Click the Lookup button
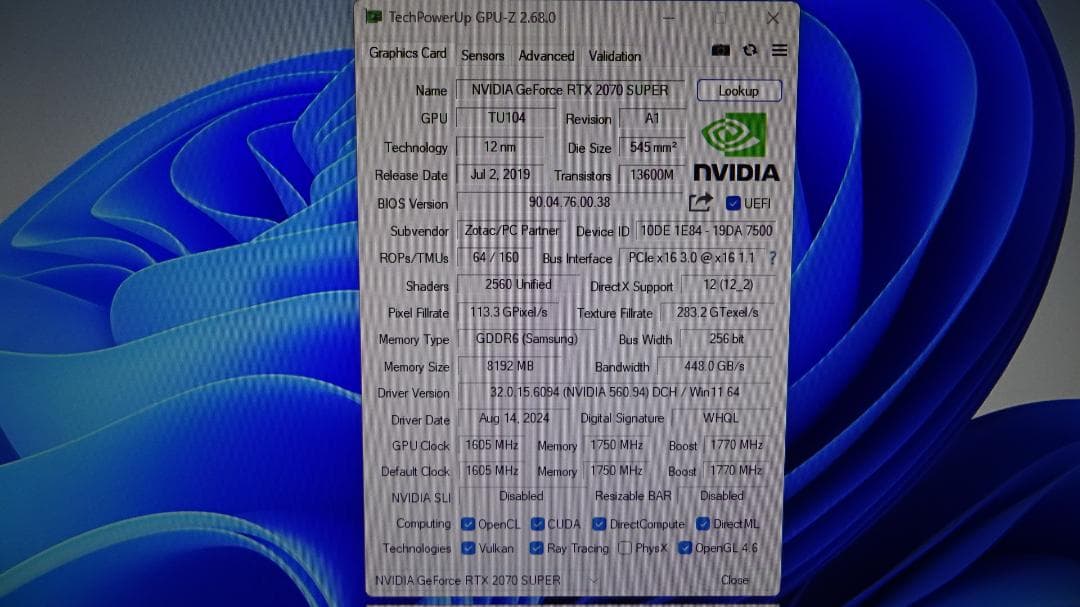The width and height of the screenshot is (1080, 607). [x=738, y=90]
